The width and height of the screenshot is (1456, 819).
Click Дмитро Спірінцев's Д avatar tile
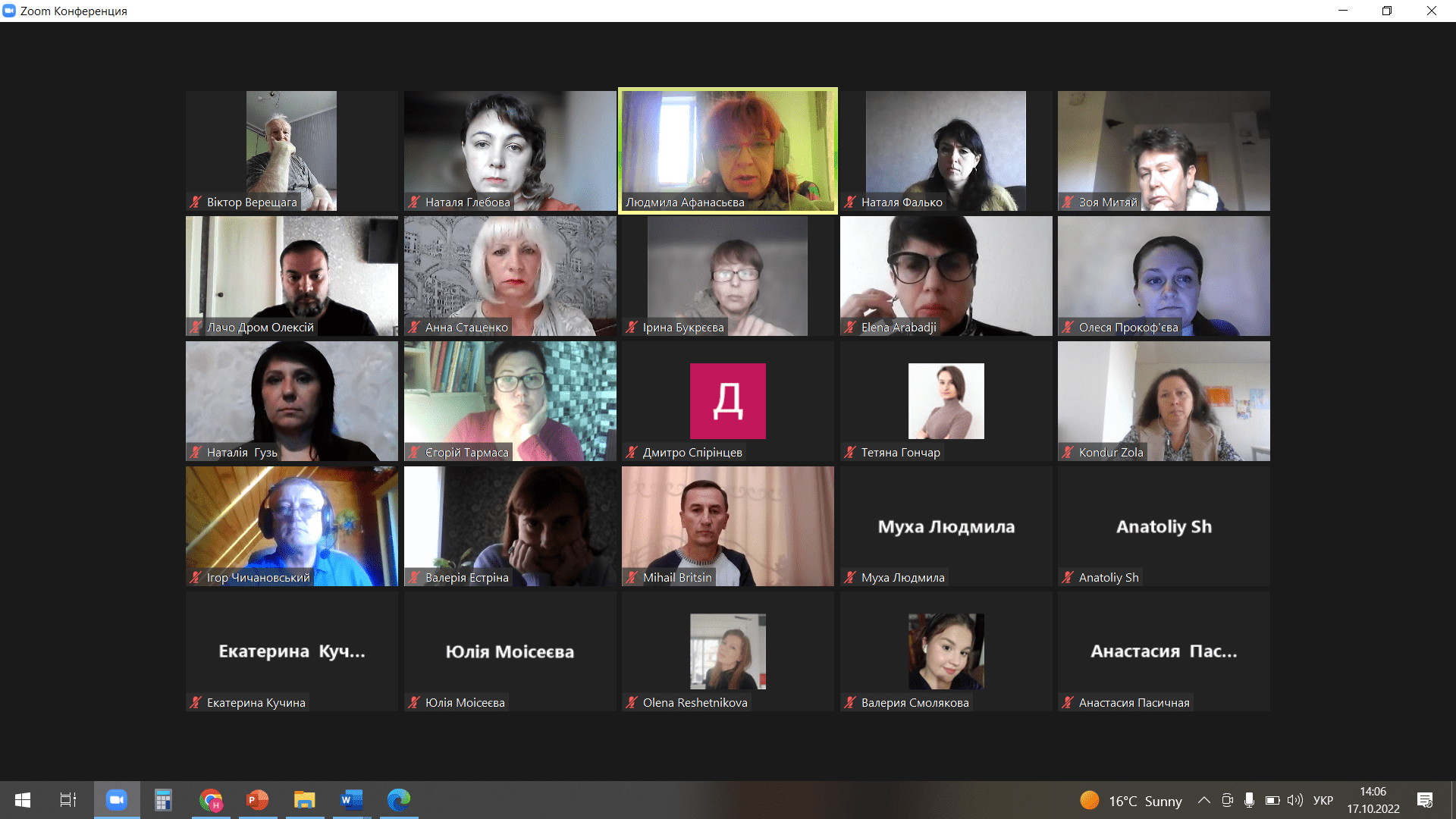click(728, 400)
